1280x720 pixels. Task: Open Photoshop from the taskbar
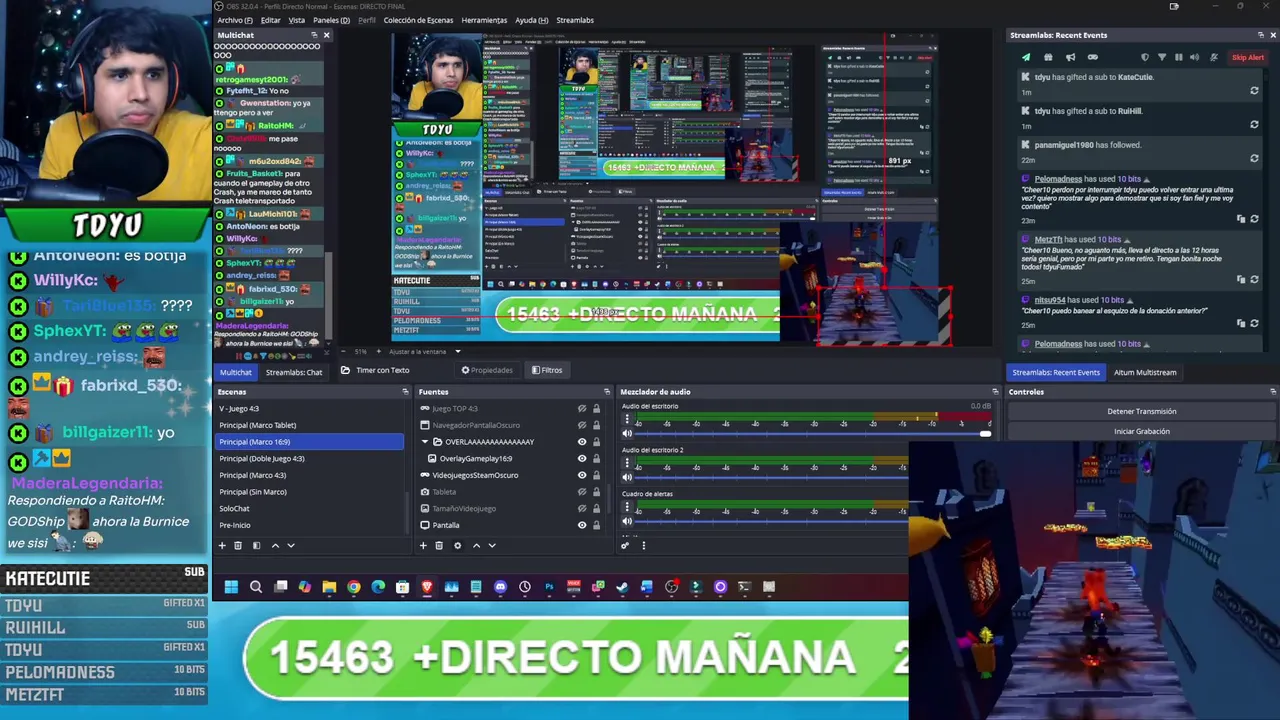point(549,587)
